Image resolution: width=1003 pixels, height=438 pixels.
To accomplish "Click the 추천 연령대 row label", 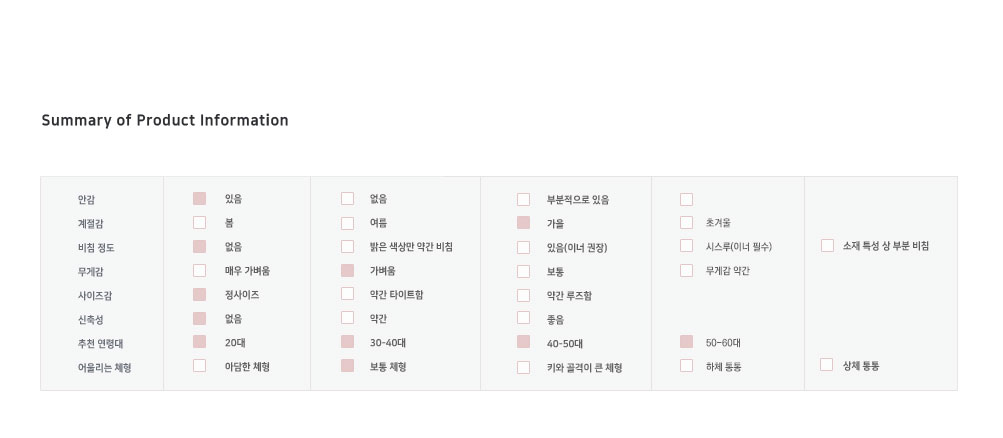I will point(100,343).
